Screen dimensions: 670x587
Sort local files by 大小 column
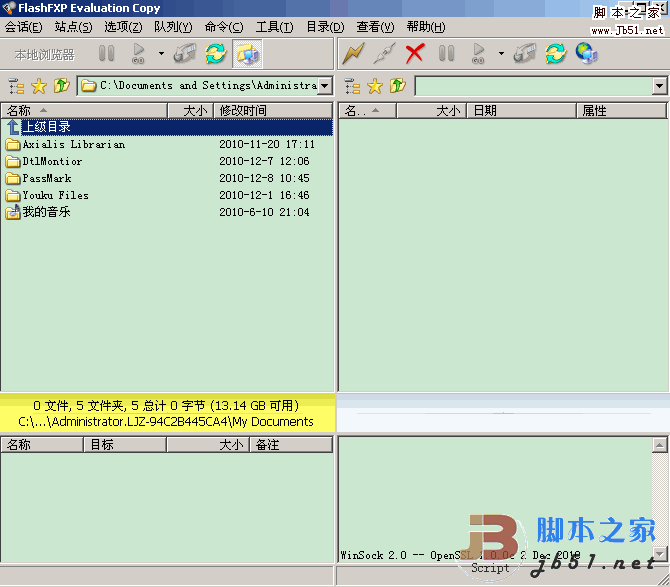(191, 111)
